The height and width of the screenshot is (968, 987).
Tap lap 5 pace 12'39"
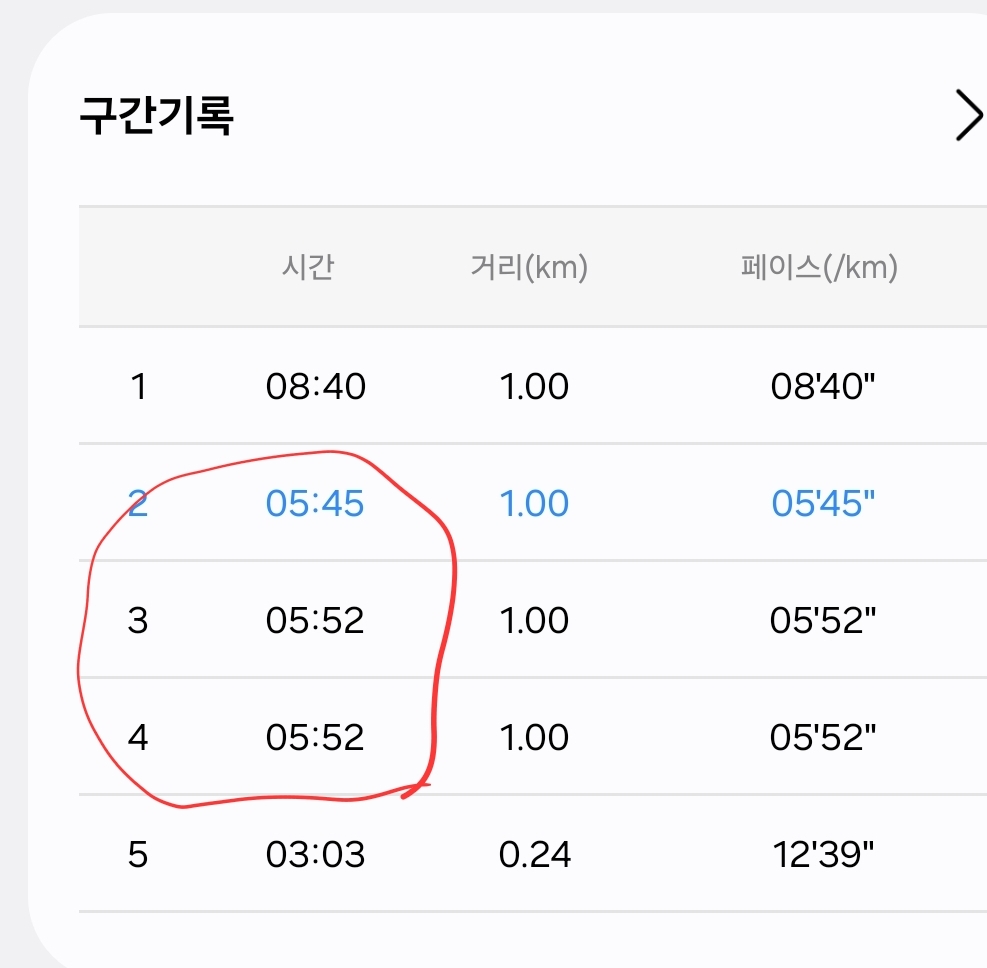(x=823, y=855)
